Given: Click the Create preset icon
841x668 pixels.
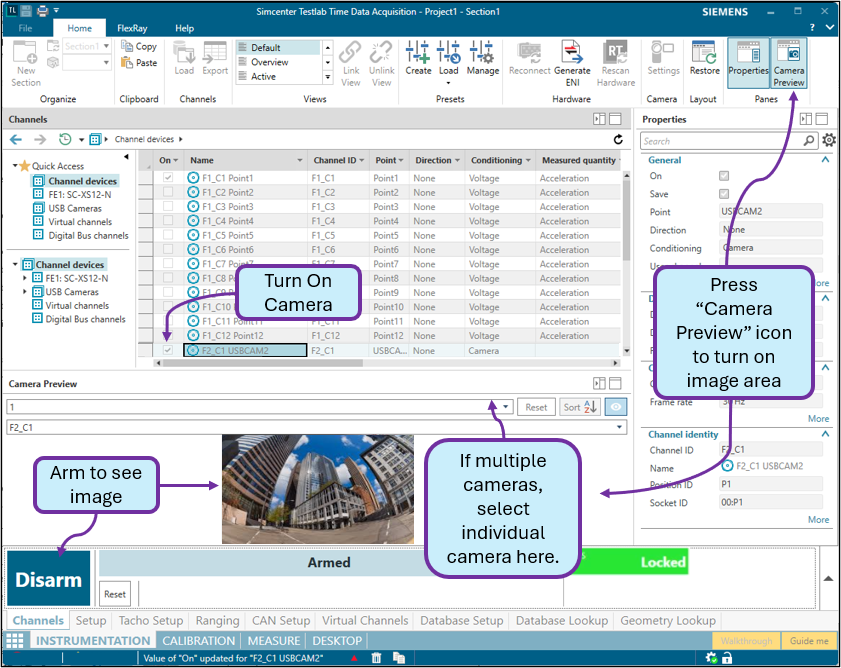Looking at the screenshot, I should pyautogui.click(x=418, y=58).
